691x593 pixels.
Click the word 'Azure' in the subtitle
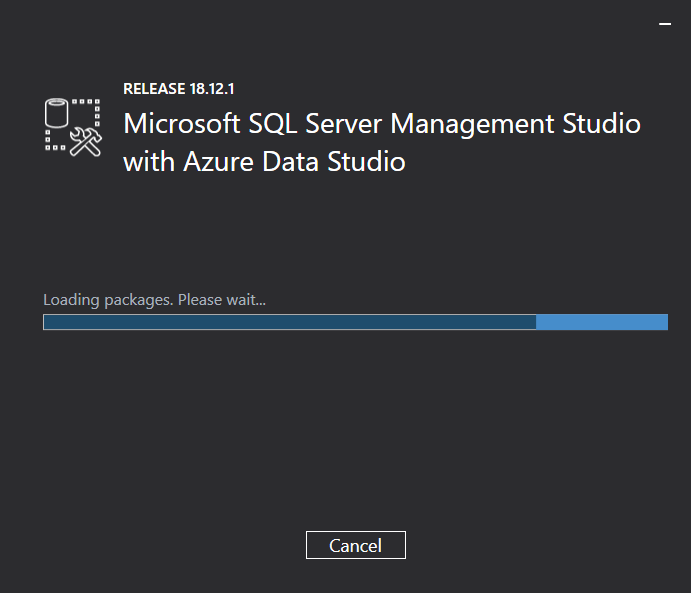click(216, 161)
